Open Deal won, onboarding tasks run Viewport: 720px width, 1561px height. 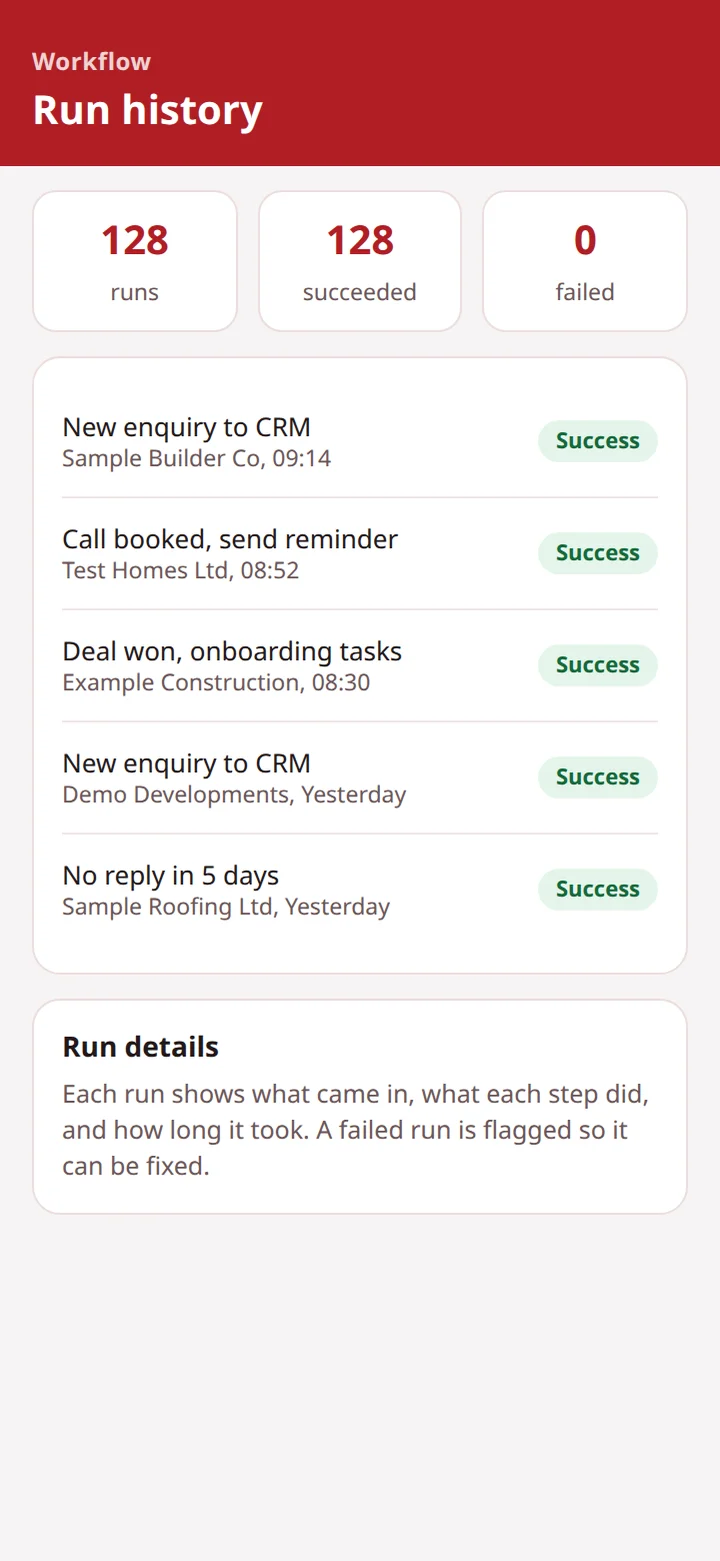[360, 666]
